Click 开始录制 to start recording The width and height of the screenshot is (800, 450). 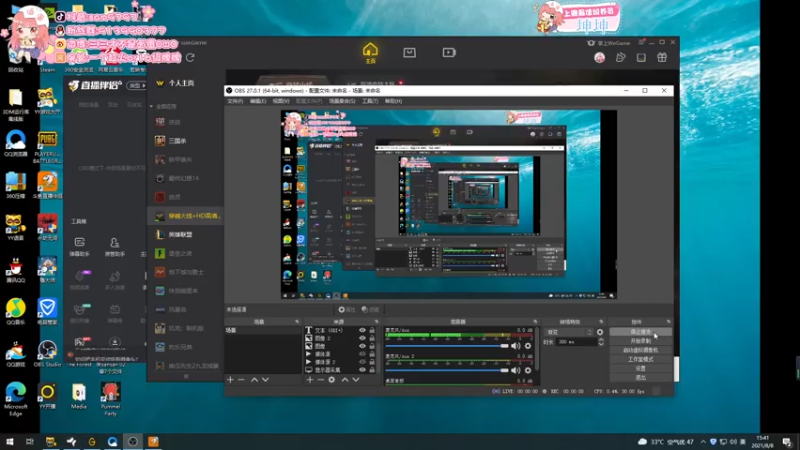pyautogui.click(x=641, y=341)
